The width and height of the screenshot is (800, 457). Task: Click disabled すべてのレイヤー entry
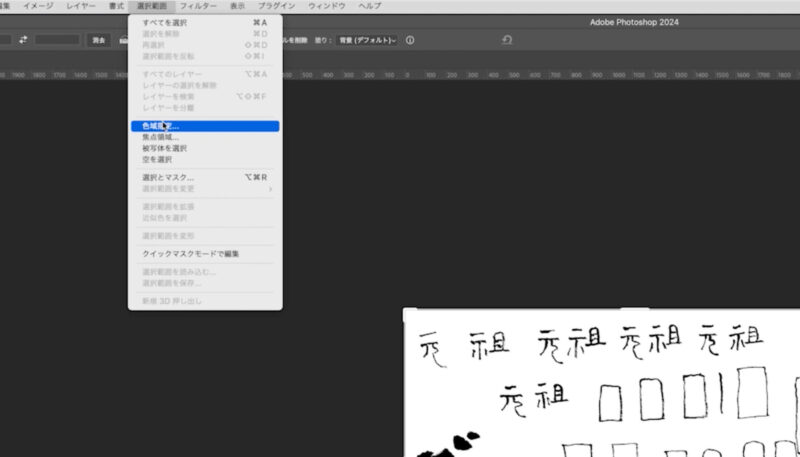(205, 74)
